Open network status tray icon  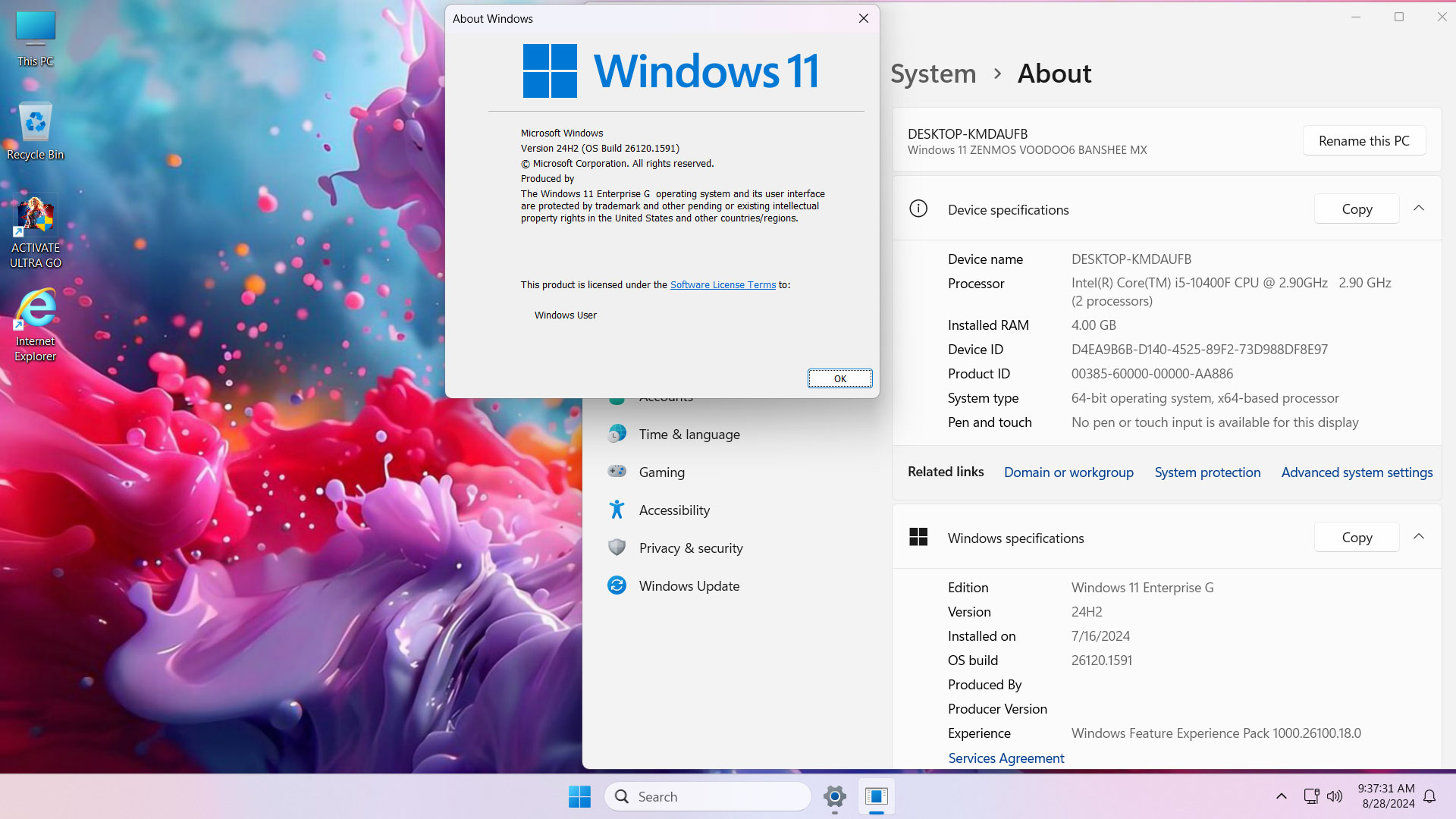(1311, 796)
